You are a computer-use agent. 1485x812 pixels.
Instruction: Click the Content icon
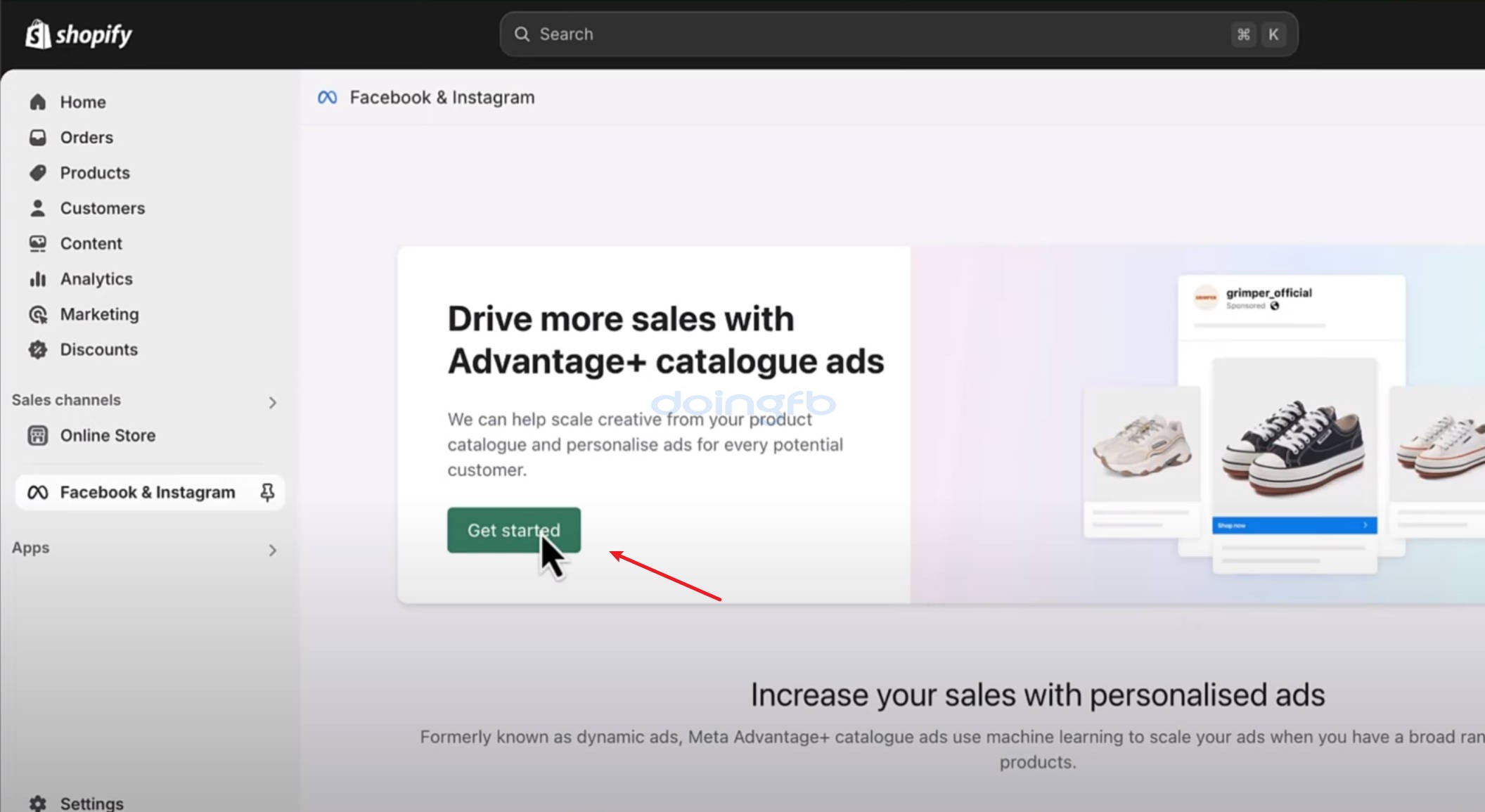(38, 243)
